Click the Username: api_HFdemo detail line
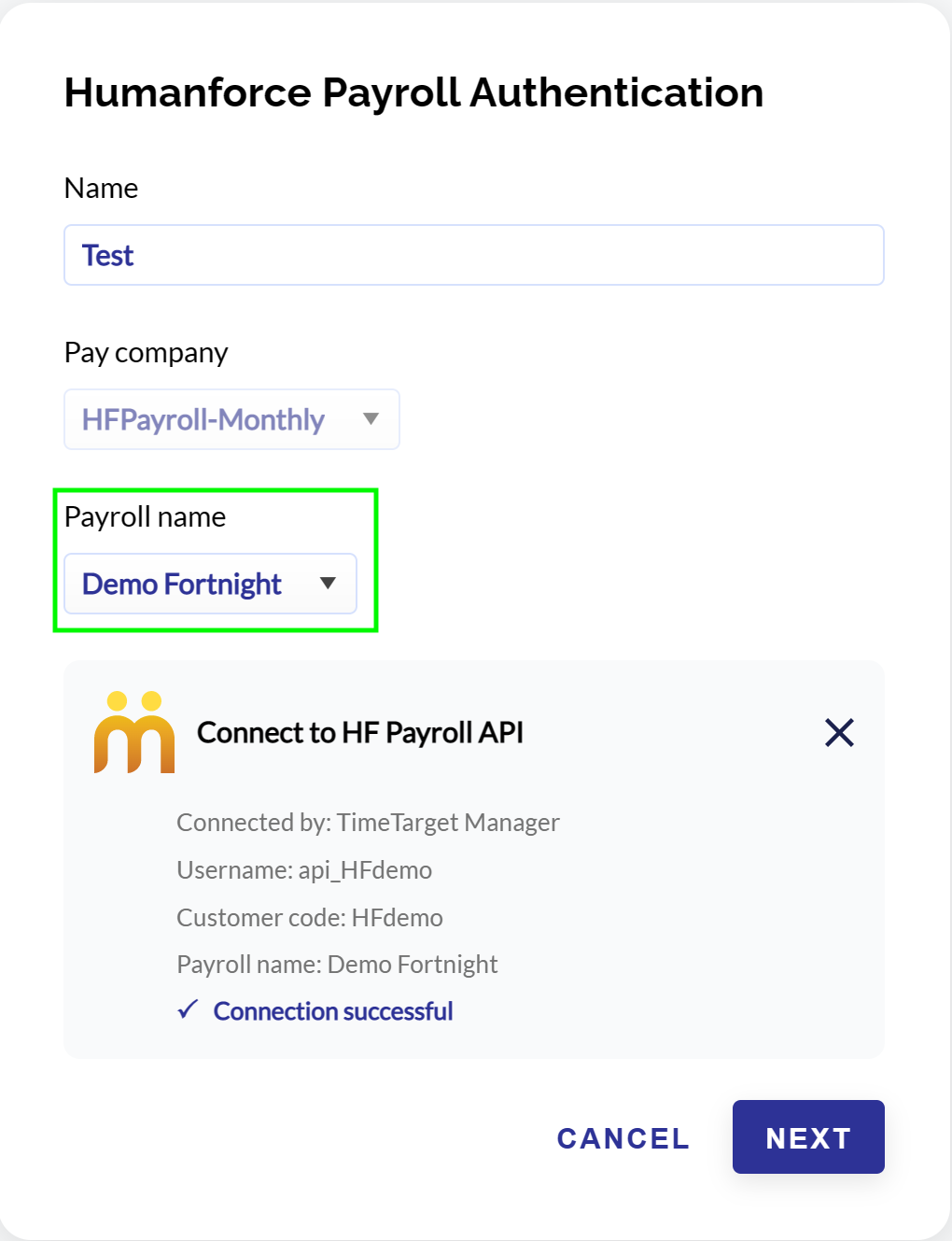 (304, 869)
